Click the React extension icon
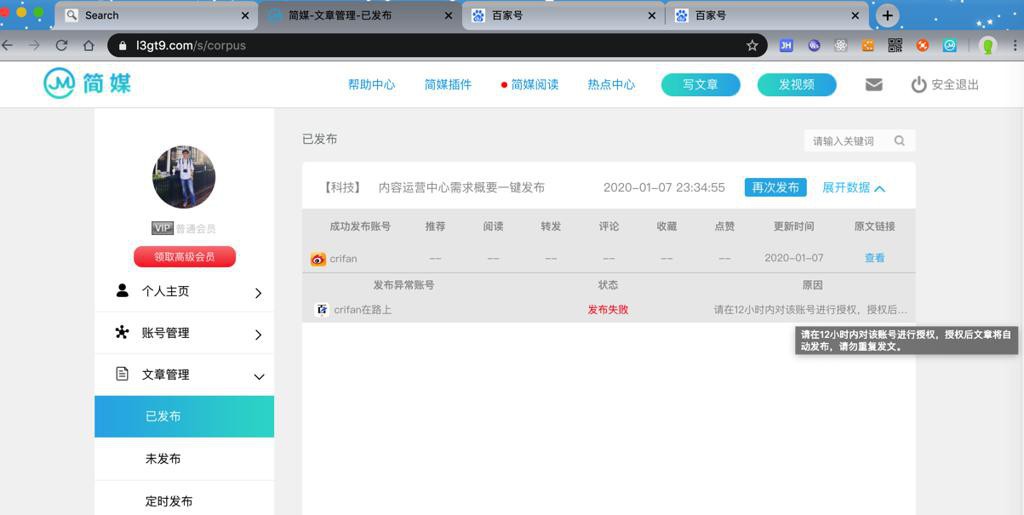The image size is (1024, 515). (840, 45)
